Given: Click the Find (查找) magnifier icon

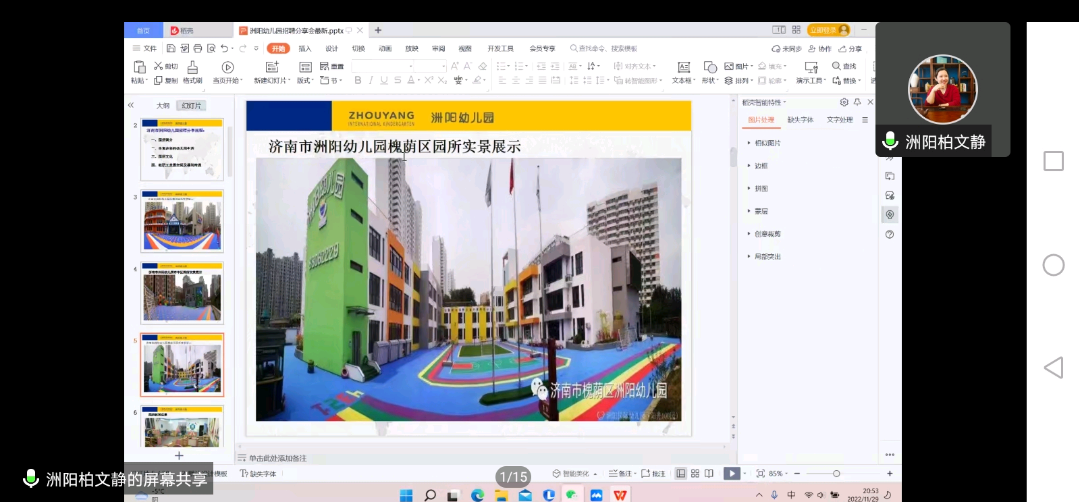Looking at the screenshot, I should pos(836,67).
